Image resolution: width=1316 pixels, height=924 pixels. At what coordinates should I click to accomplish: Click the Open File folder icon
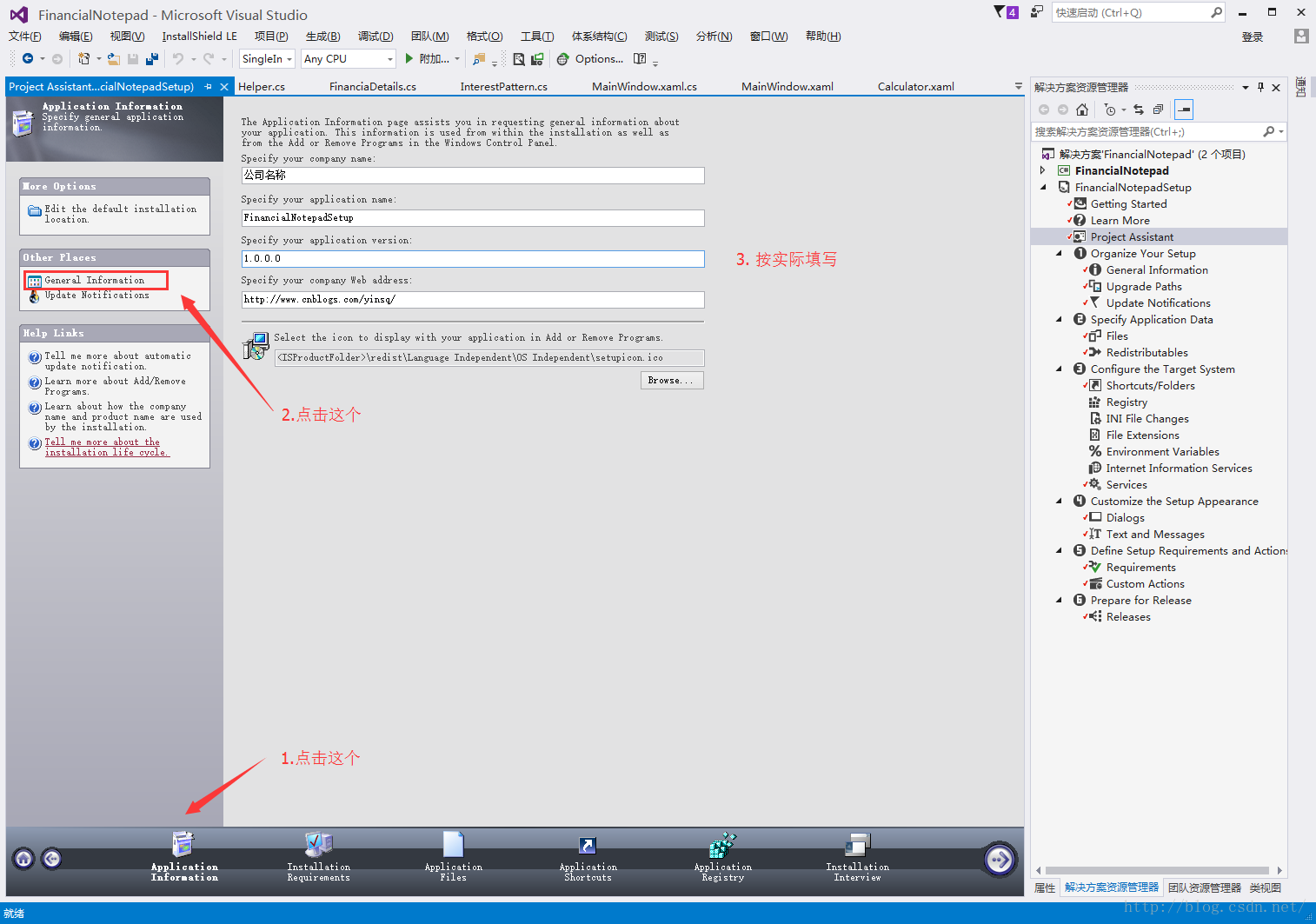click(x=114, y=58)
